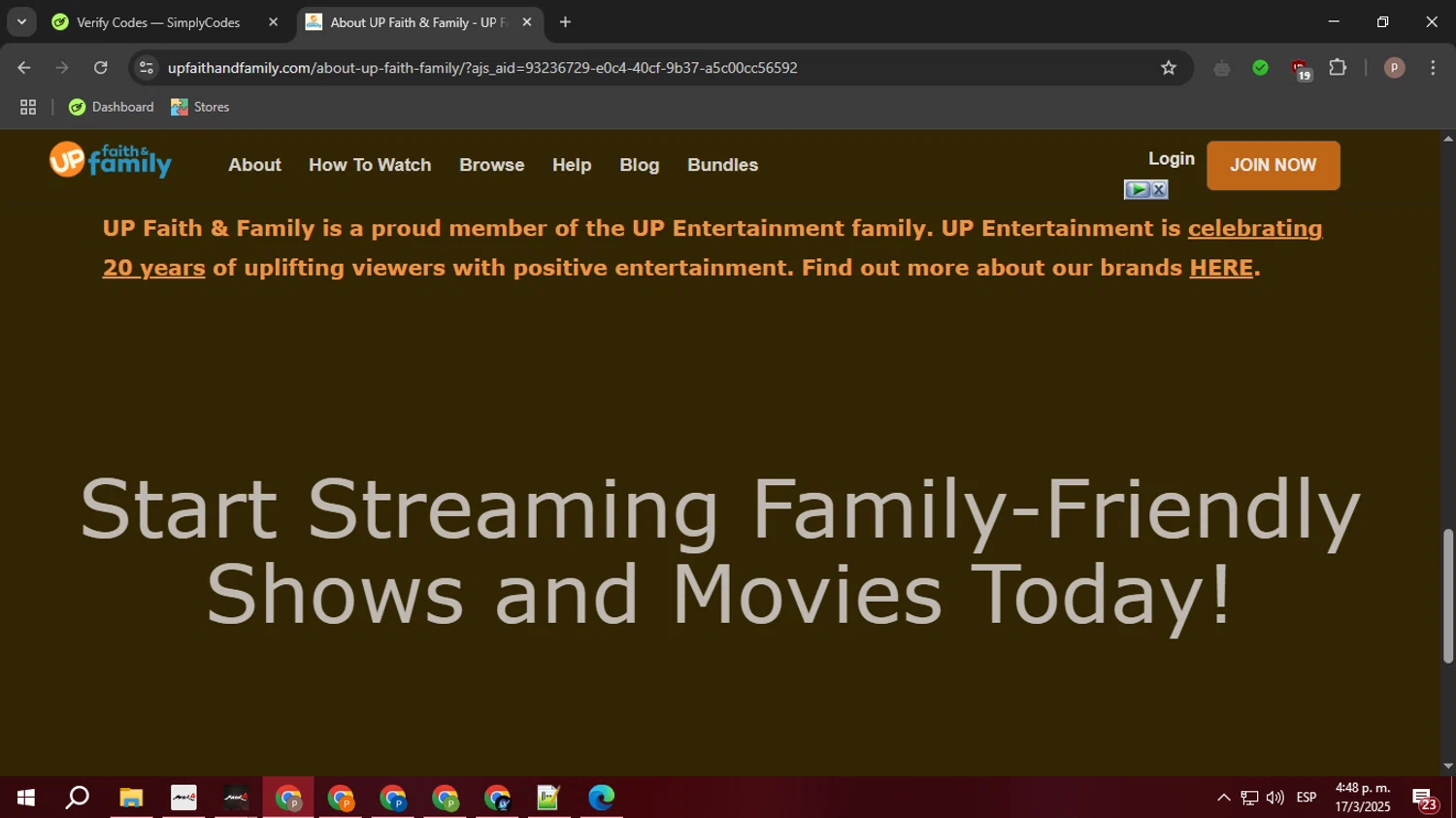Open the Chrome three-dot menu

click(x=1433, y=68)
